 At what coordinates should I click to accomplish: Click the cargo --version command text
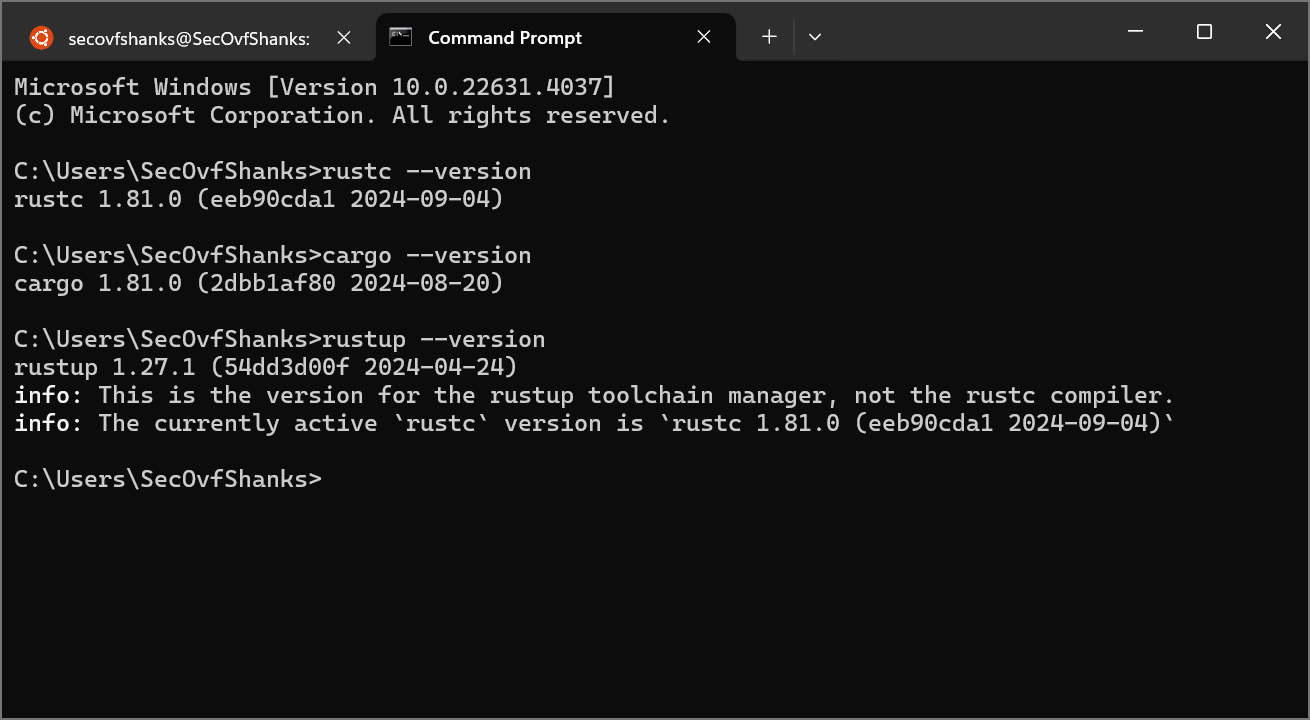[x=427, y=255]
